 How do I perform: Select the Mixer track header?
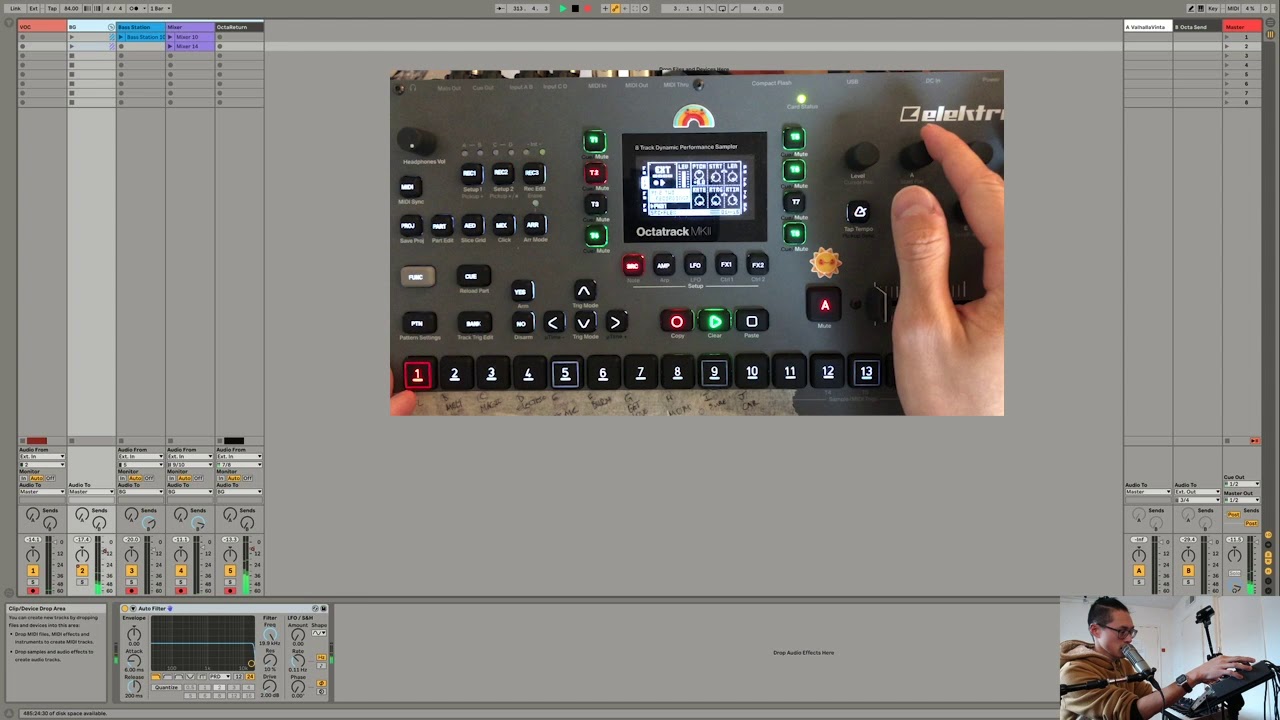click(189, 27)
